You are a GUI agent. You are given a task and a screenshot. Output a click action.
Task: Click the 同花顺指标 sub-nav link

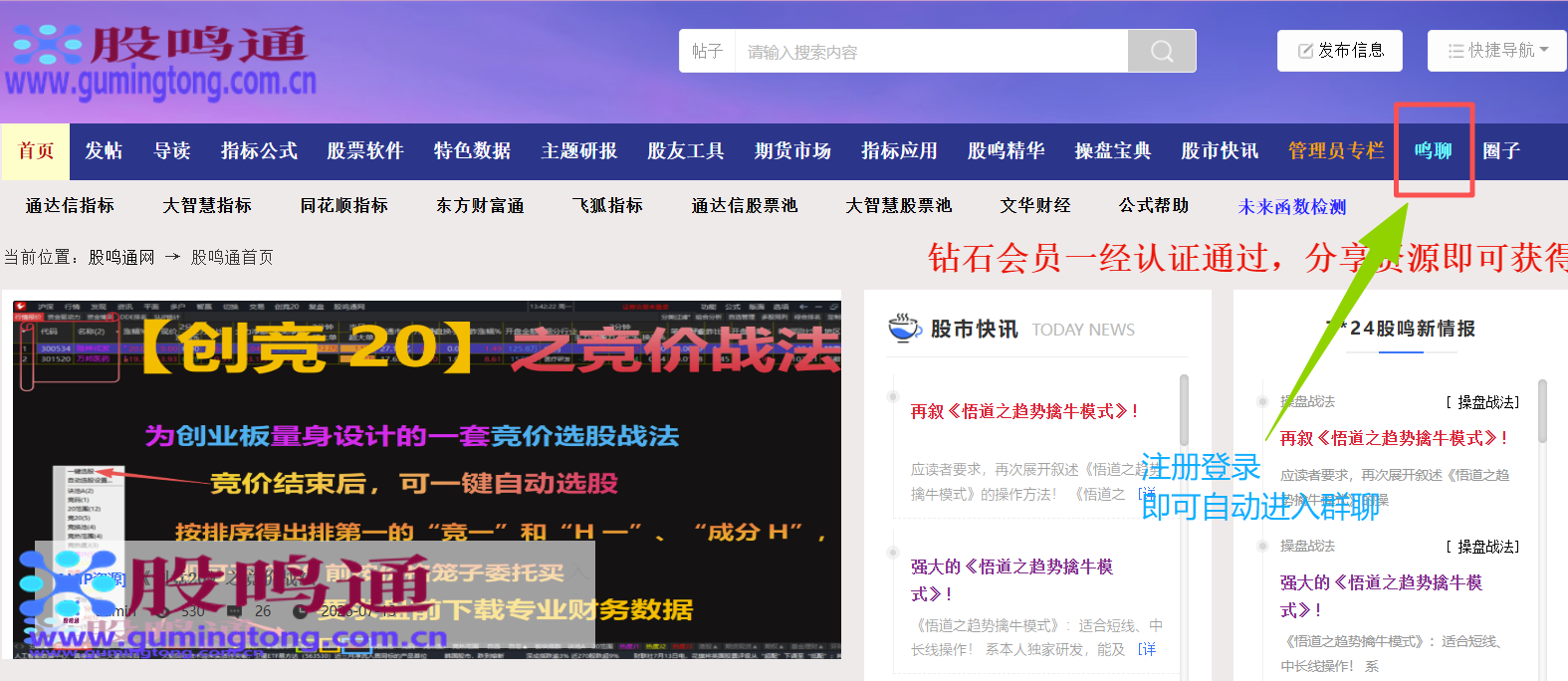point(344,206)
